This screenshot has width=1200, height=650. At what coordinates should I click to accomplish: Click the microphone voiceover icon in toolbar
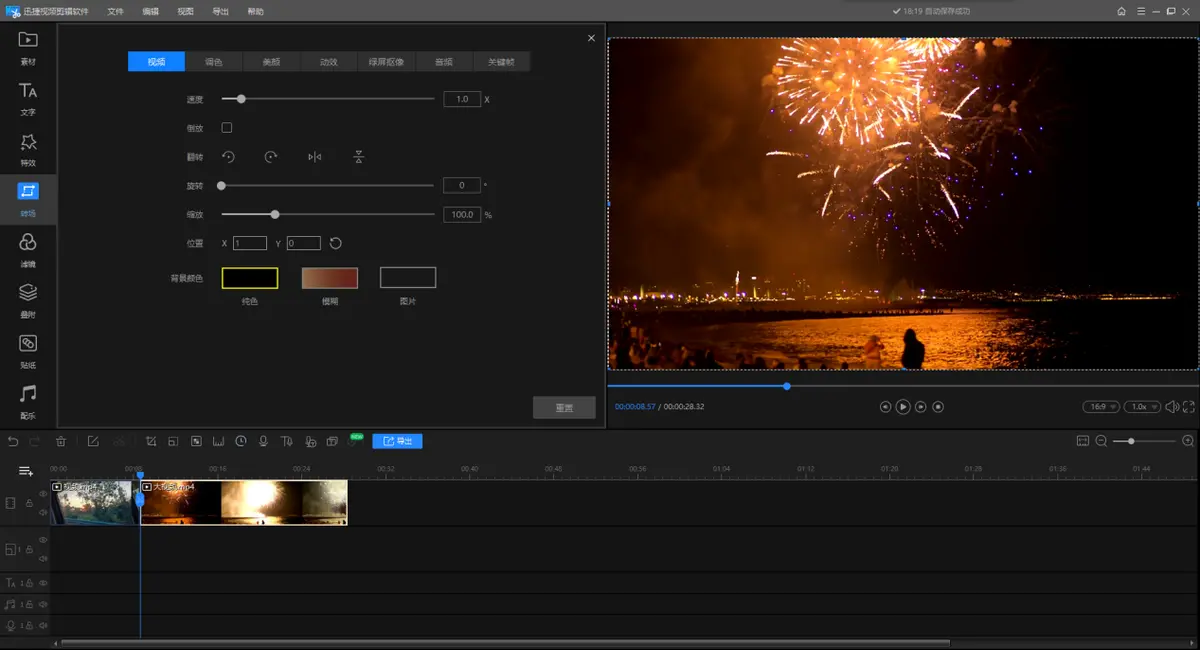[263, 441]
